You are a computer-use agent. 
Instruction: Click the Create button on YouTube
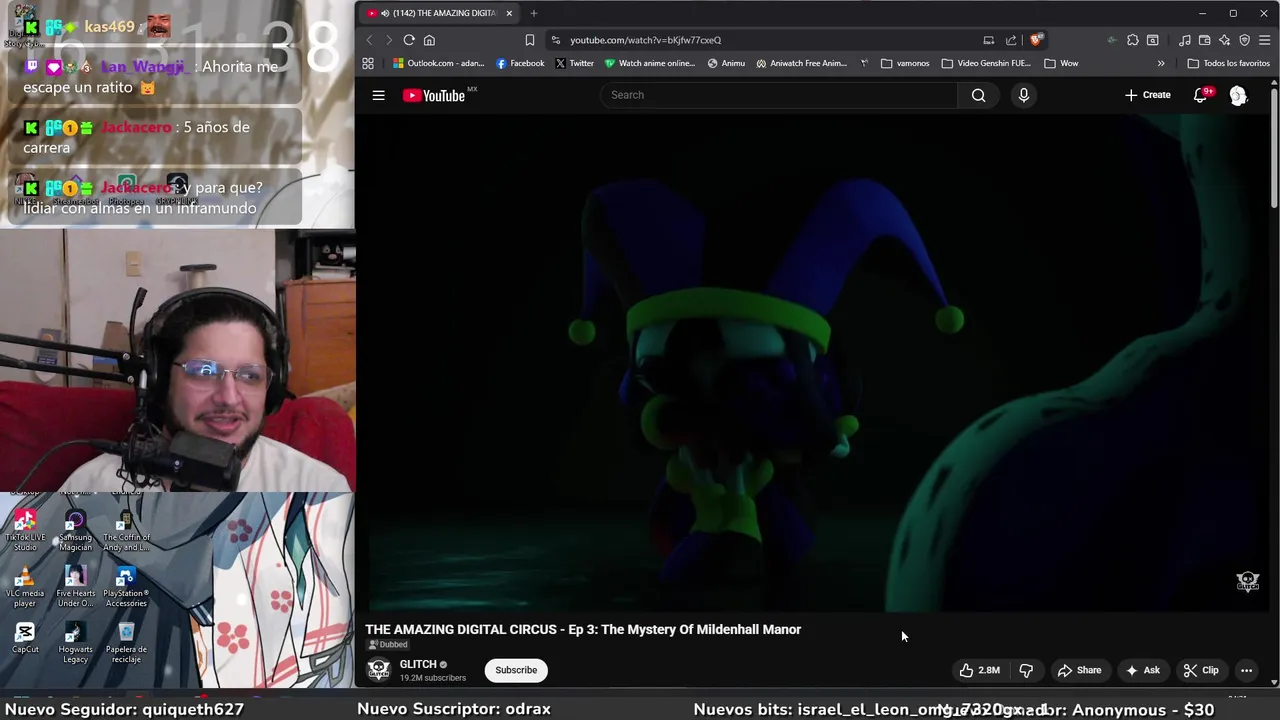coord(1147,95)
